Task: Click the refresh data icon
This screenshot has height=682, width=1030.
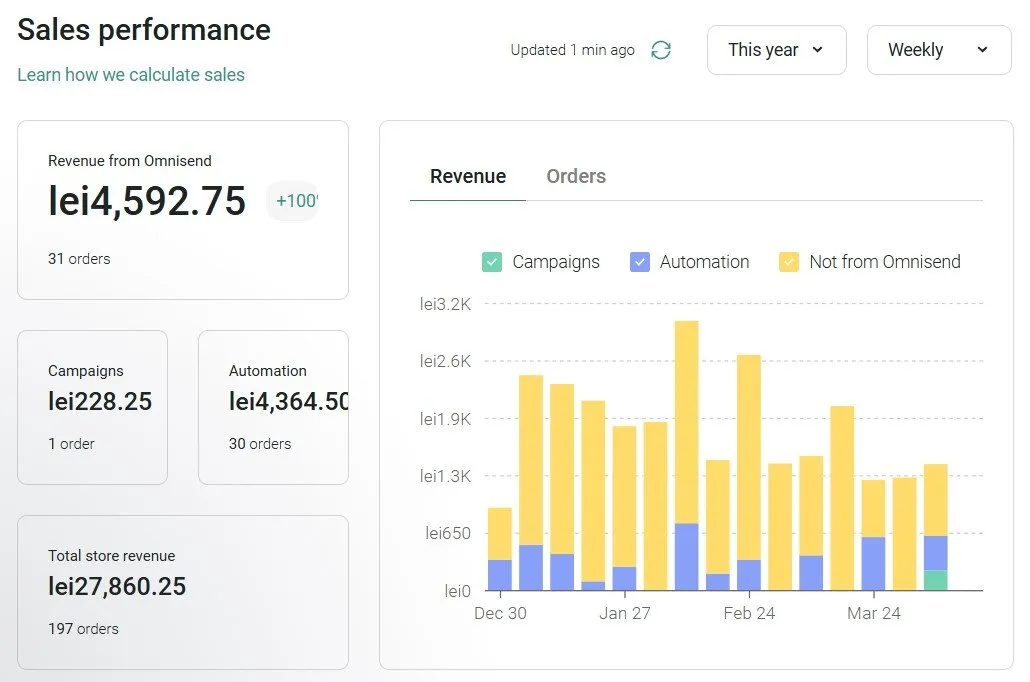Action: [x=660, y=50]
